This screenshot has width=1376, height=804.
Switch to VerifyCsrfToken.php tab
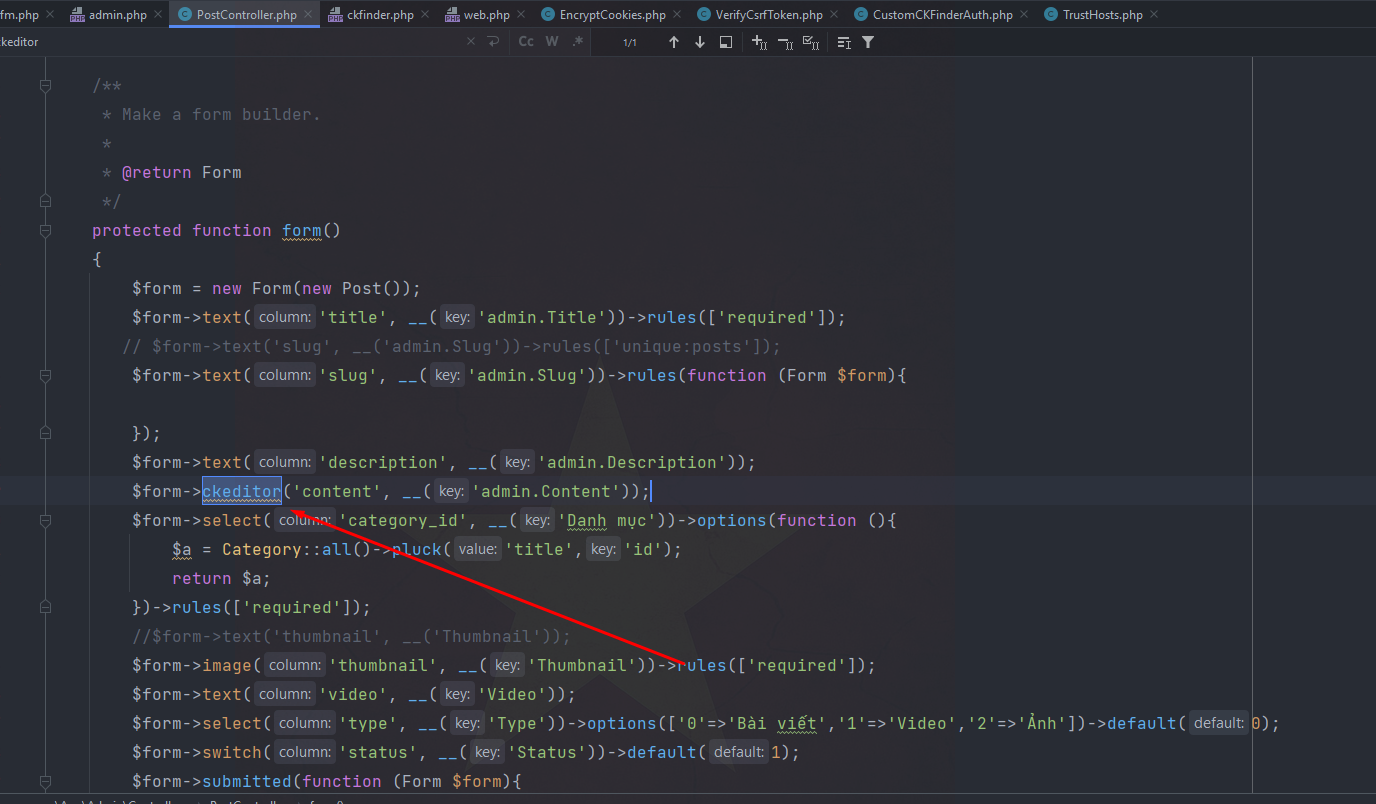tap(769, 15)
